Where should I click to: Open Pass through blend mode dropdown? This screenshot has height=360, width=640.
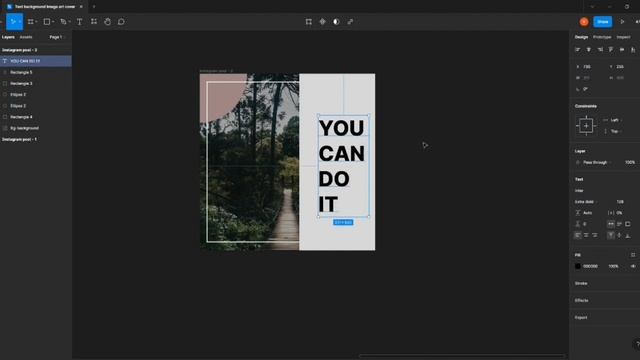click(x=597, y=162)
